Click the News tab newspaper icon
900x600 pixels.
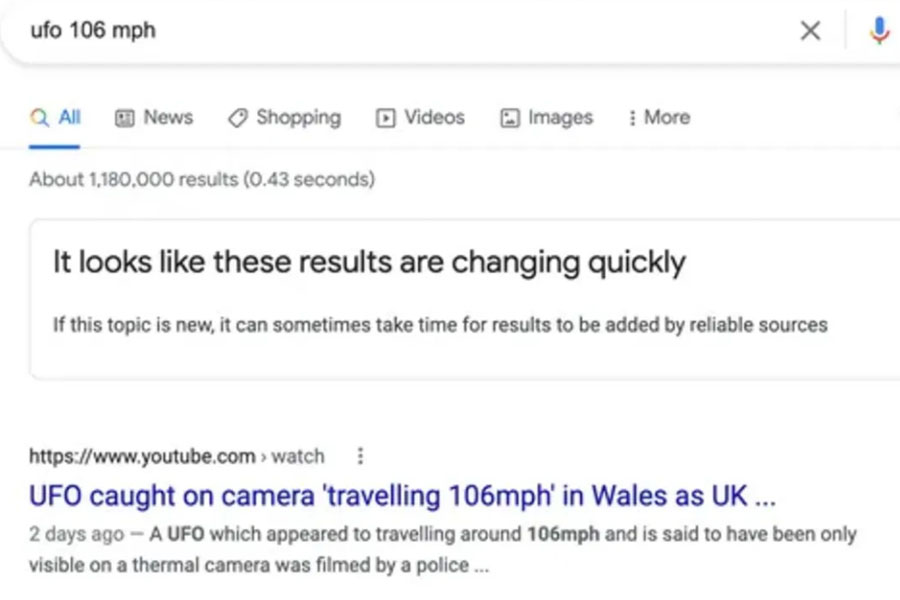125,118
